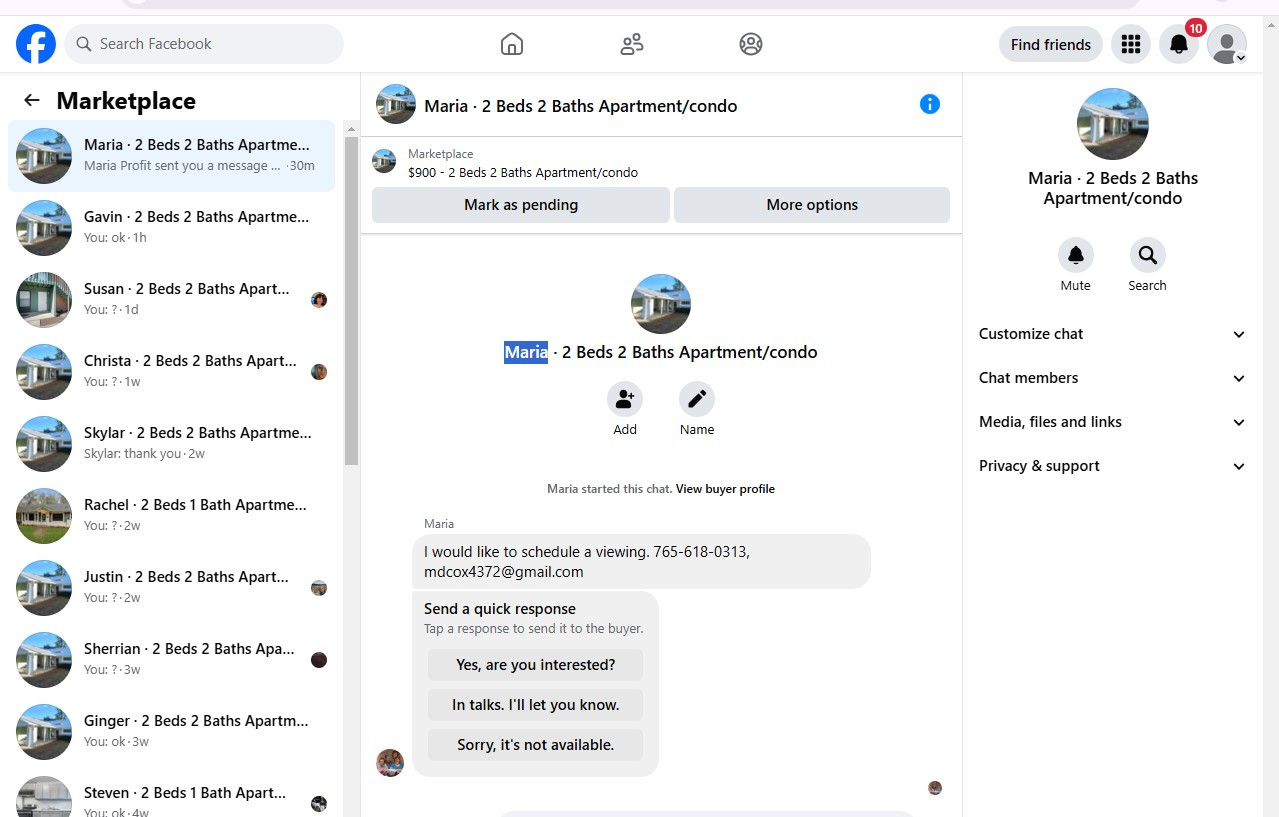The width and height of the screenshot is (1279, 817).
Task: Expand the Chat members section
Action: [1112, 378]
